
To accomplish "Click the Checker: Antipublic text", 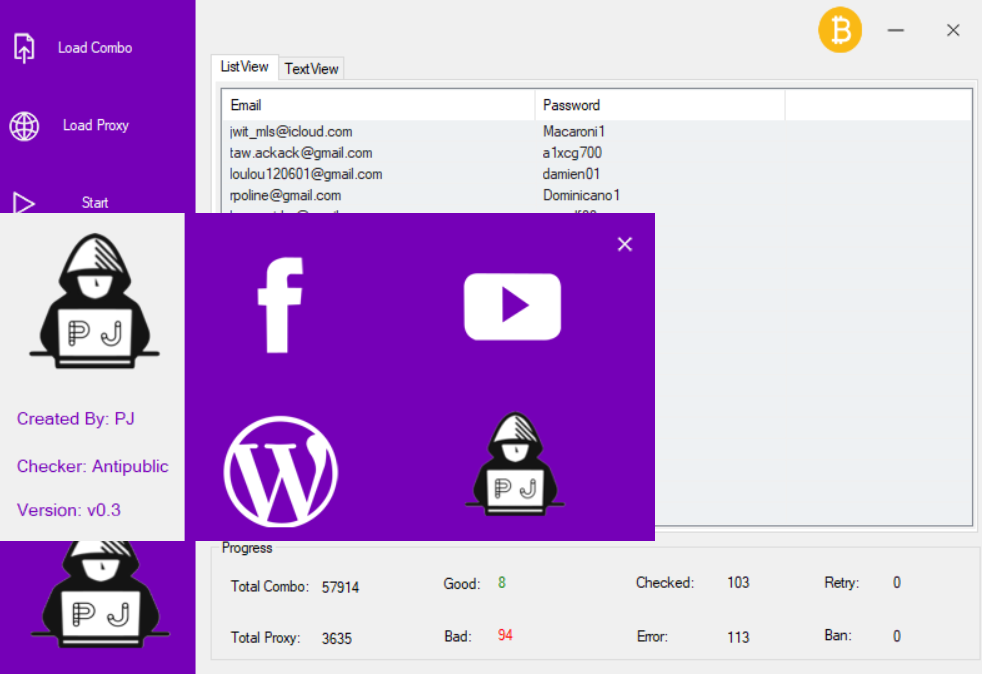I will pos(93,466).
